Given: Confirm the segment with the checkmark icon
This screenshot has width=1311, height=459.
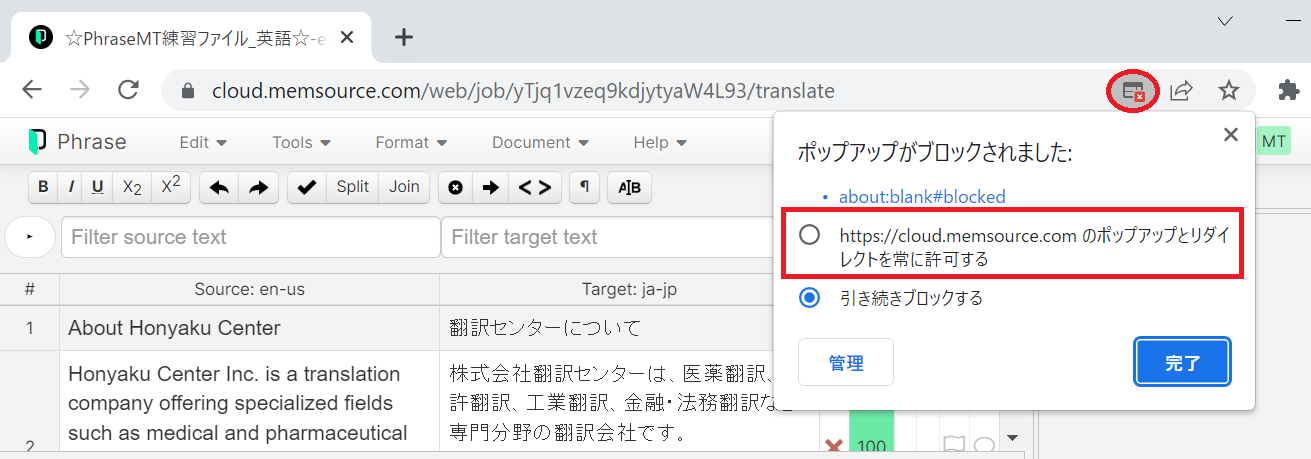Looking at the screenshot, I should 307,187.
